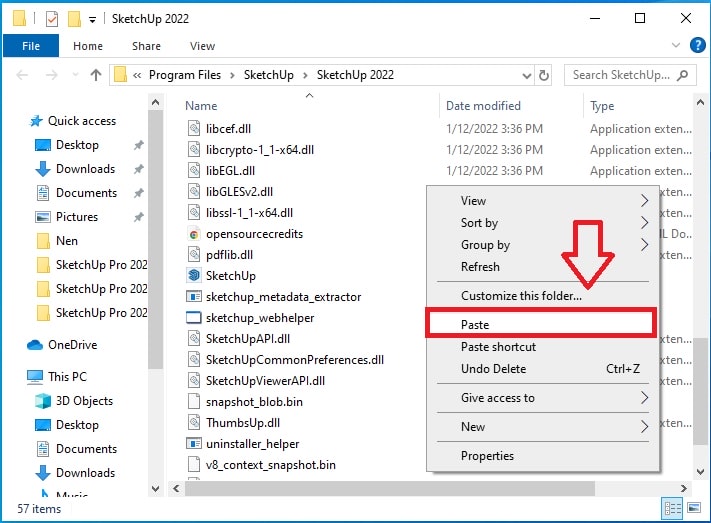Click Program Files in the breadcrumb path
711x523 pixels.
coord(185,75)
